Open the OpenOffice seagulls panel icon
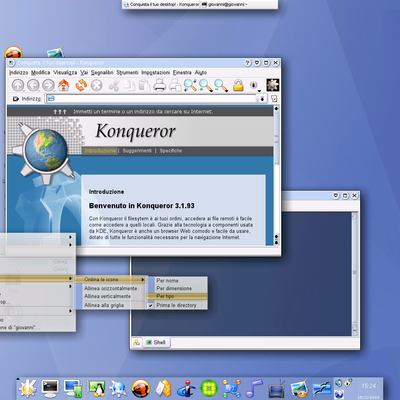Viewport: 400px width, 400px height. [x=322, y=389]
